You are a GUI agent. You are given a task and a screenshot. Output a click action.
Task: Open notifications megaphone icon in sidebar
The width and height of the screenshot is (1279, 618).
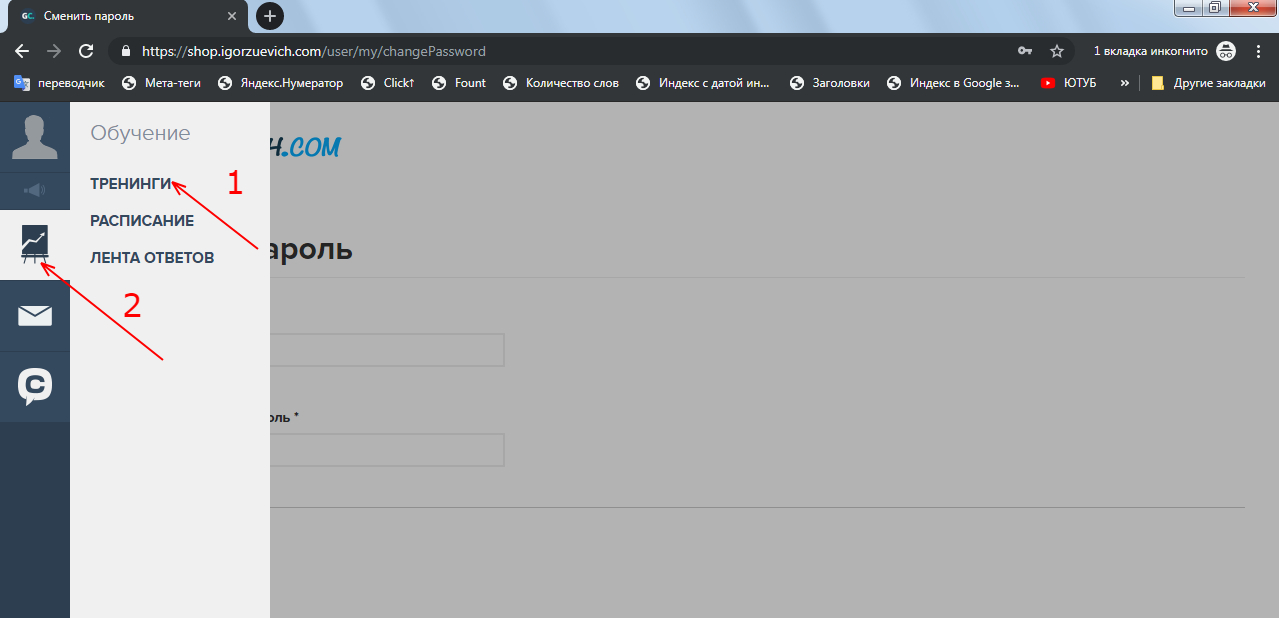tap(34, 190)
